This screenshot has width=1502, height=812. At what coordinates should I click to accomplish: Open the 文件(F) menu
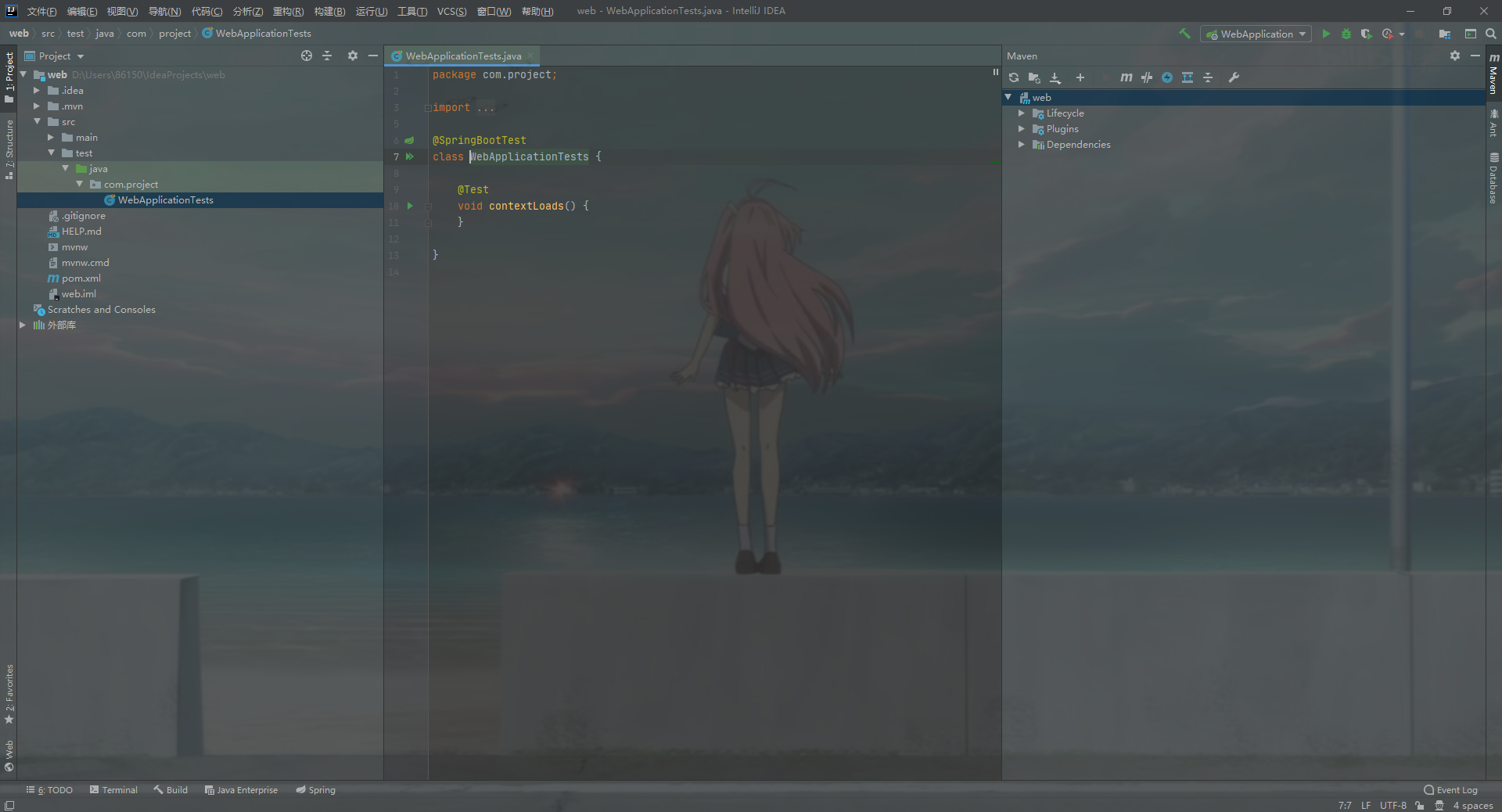41,11
